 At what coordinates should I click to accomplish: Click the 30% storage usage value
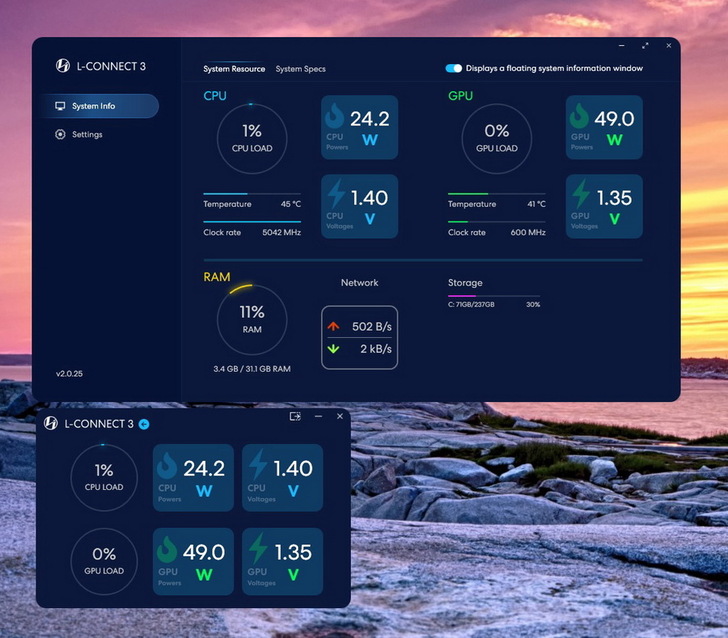[533, 305]
